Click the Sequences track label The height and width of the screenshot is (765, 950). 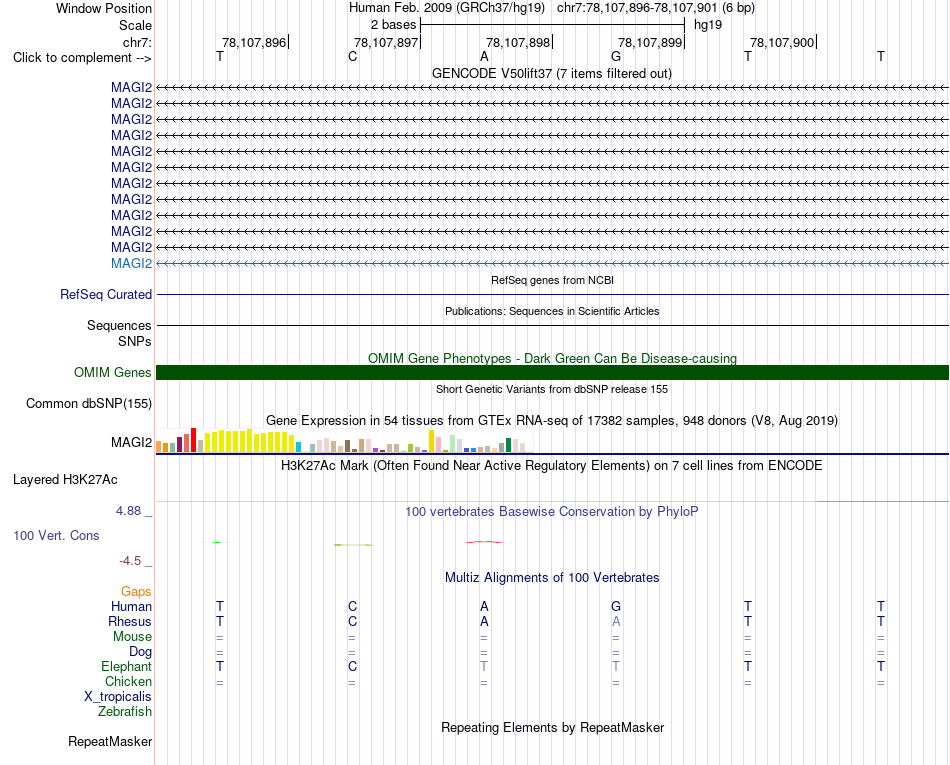point(119,325)
